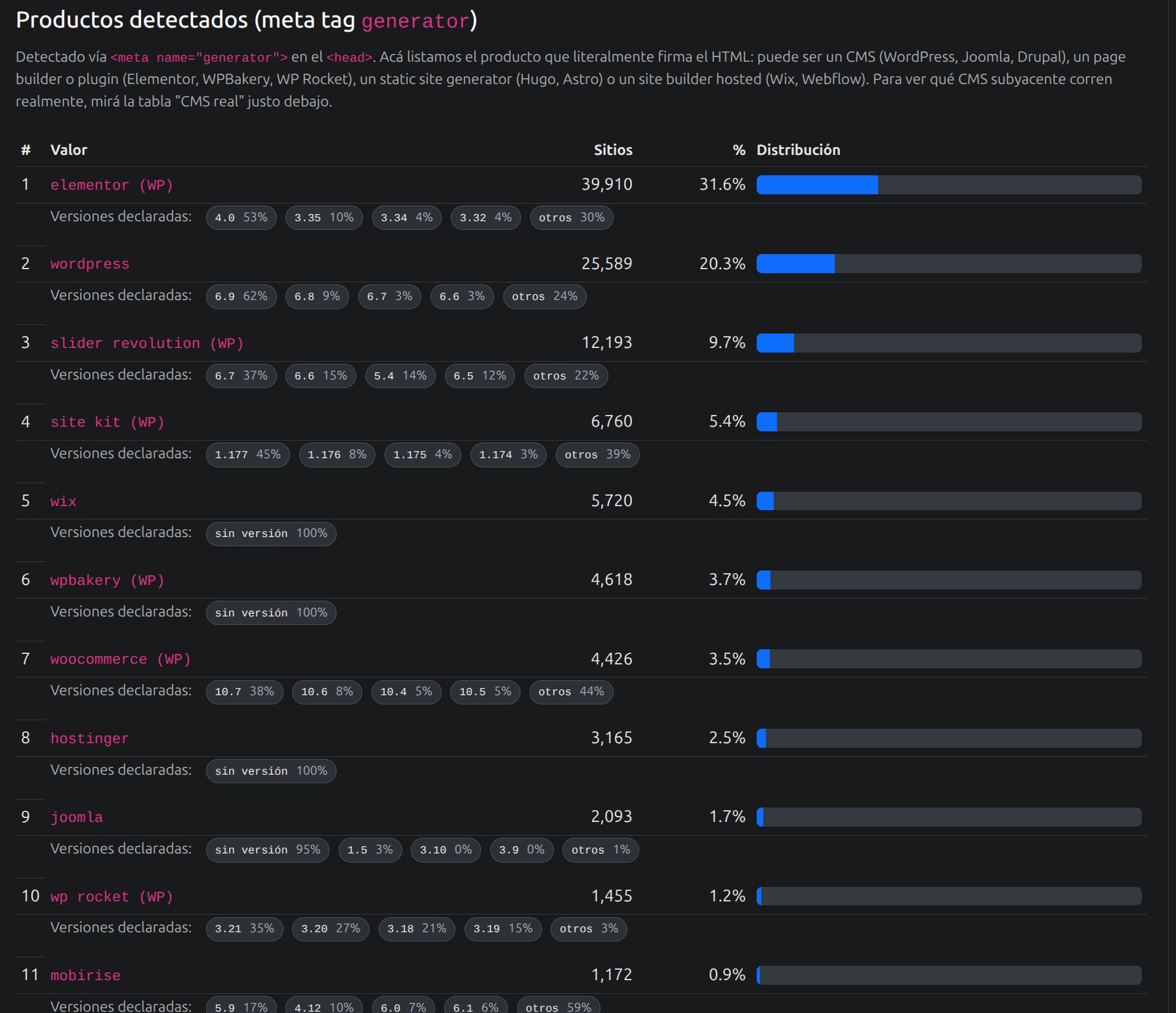Select the hostinger value

pos(90,739)
